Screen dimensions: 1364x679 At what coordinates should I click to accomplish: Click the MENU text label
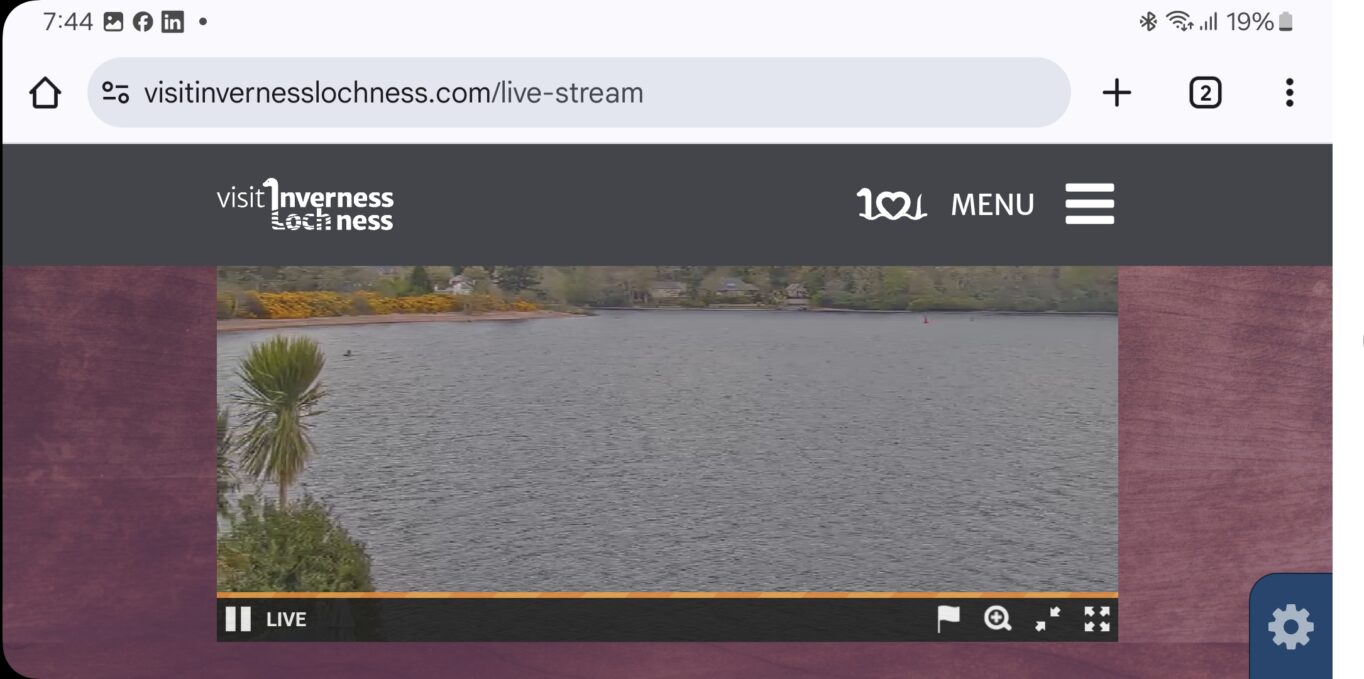tap(992, 205)
